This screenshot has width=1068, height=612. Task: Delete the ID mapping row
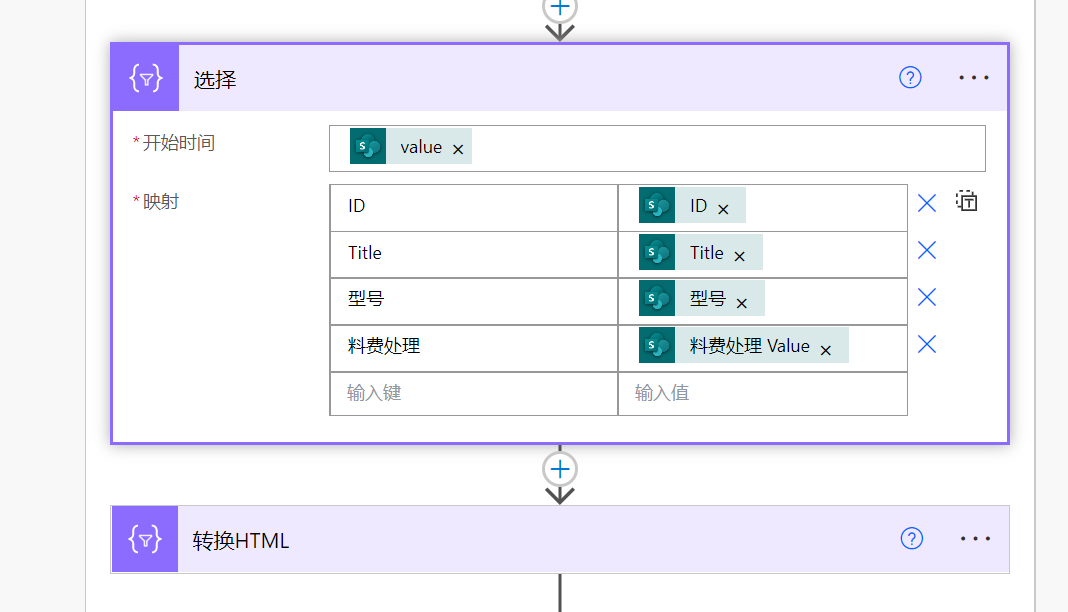[927, 203]
